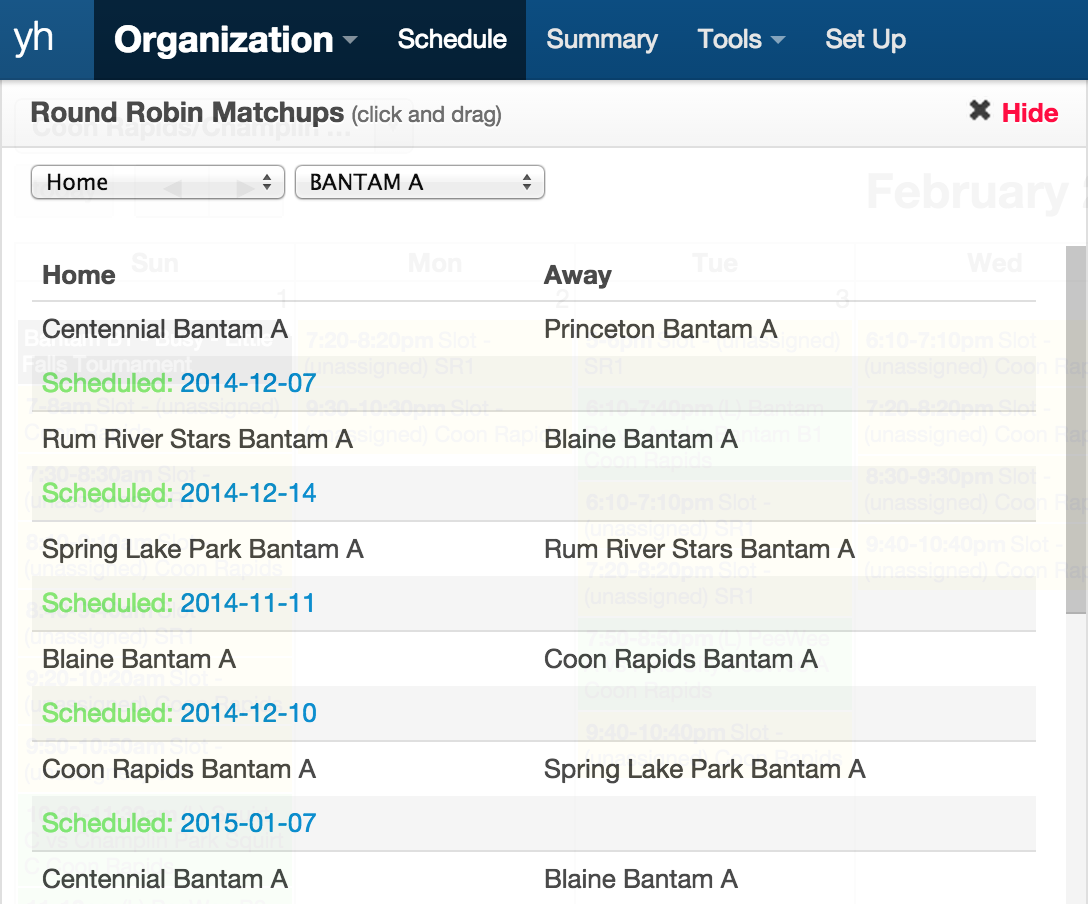
Task: Open scheduled date 2014-12-07 link
Action: 248,383
